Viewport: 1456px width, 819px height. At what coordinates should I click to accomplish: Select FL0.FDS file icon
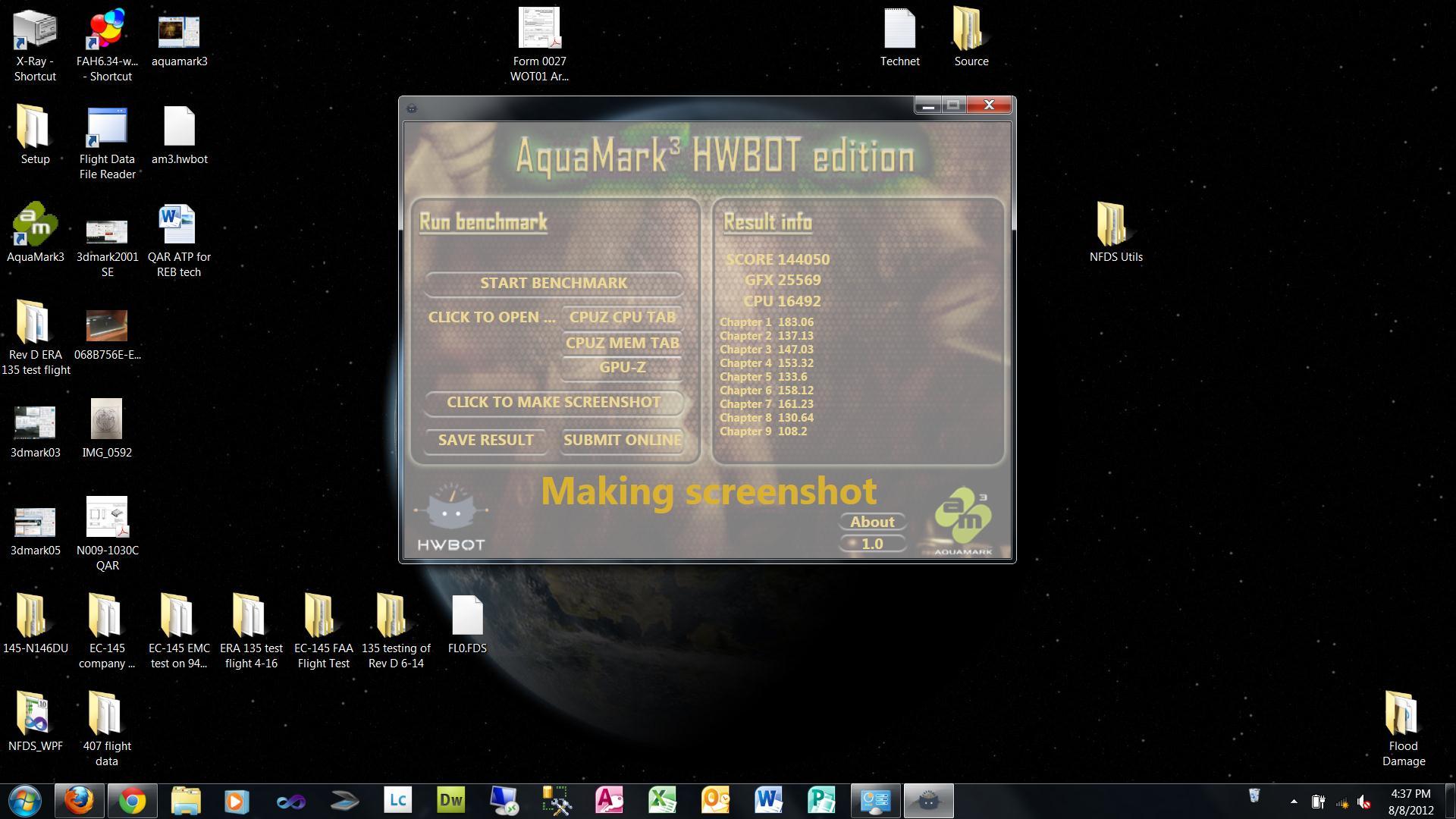[x=467, y=624]
